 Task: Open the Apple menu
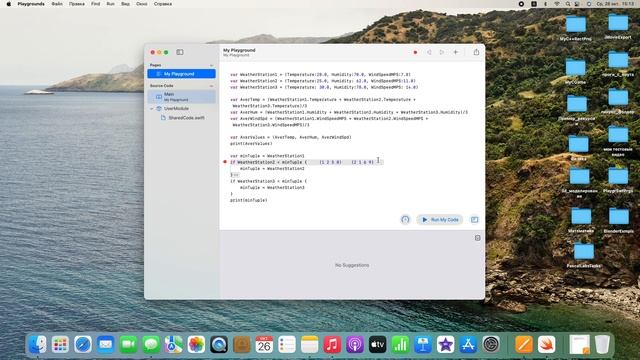9,4
